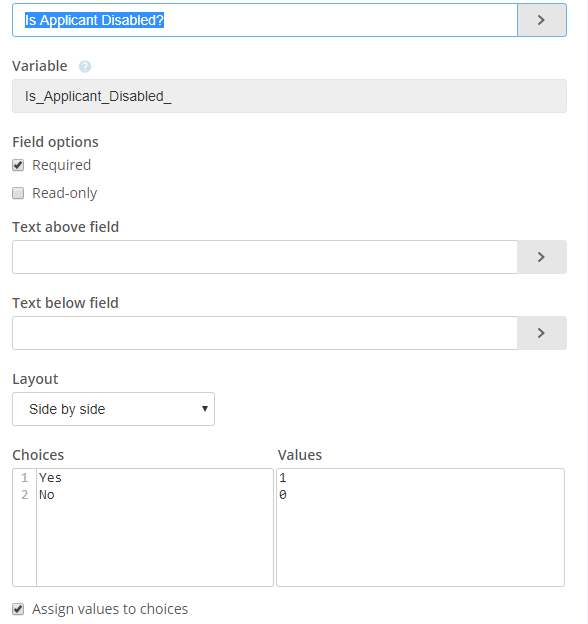
Task: Click the Required label text
Action: (x=62, y=165)
